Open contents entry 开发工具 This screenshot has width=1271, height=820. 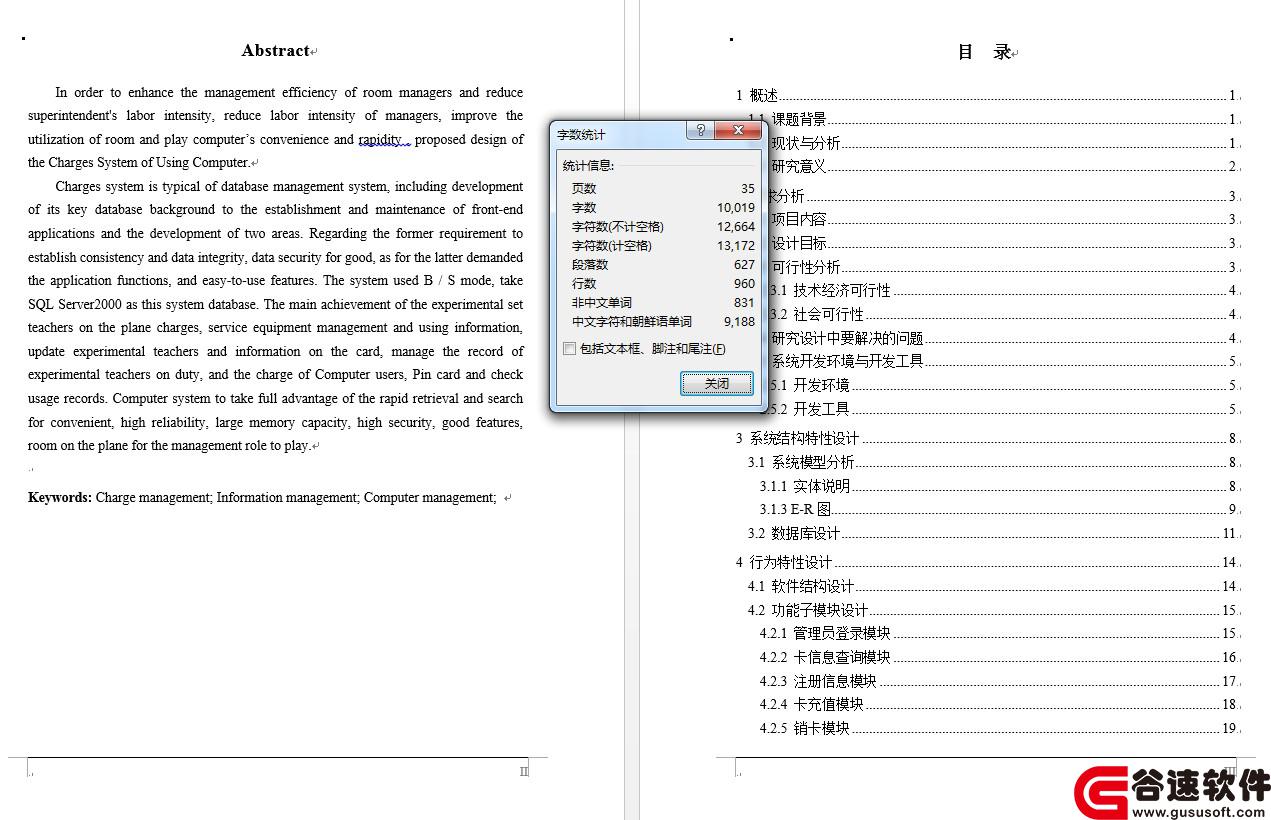point(1004,408)
